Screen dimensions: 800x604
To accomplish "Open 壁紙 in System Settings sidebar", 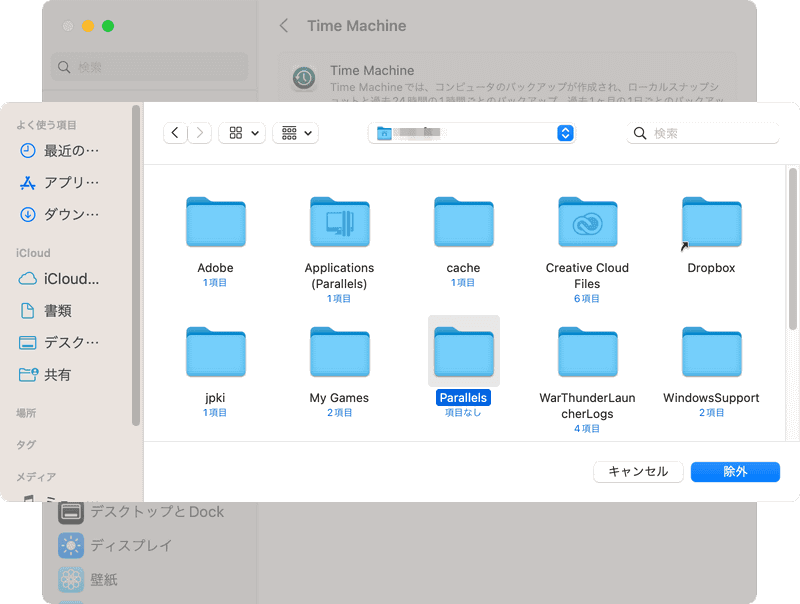I will click(x=88, y=580).
